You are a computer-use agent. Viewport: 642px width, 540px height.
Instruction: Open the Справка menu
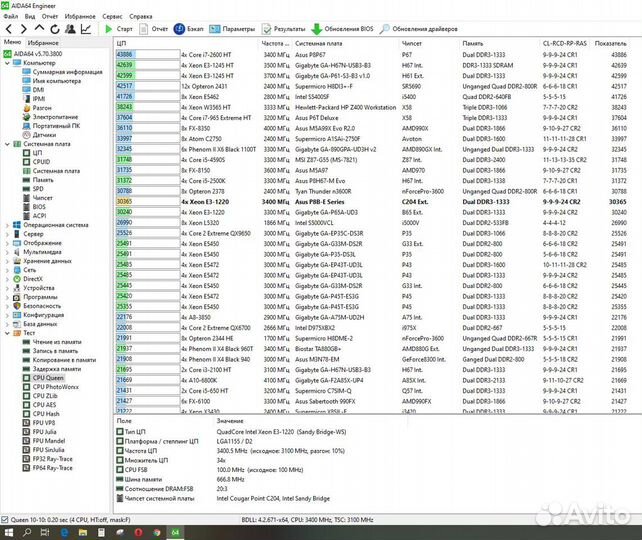tap(140, 16)
